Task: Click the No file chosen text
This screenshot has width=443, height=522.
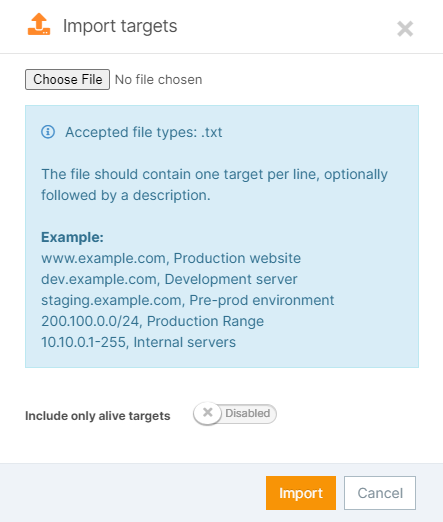Action: coord(158,80)
